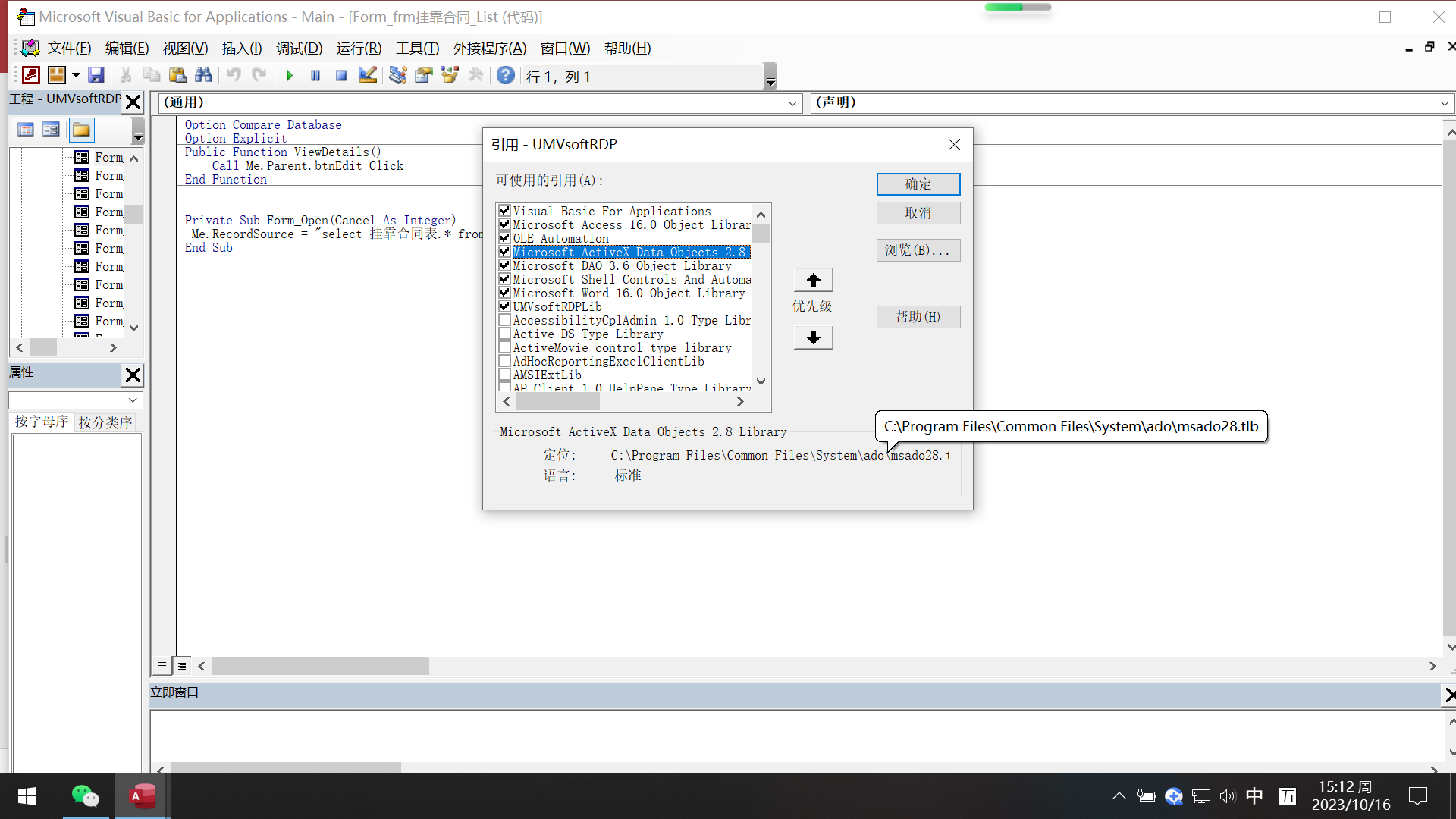Click the Insert UserForm toolbar icon
Image resolution: width=1456 pixels, height=819 pixels.
point(57,75)
